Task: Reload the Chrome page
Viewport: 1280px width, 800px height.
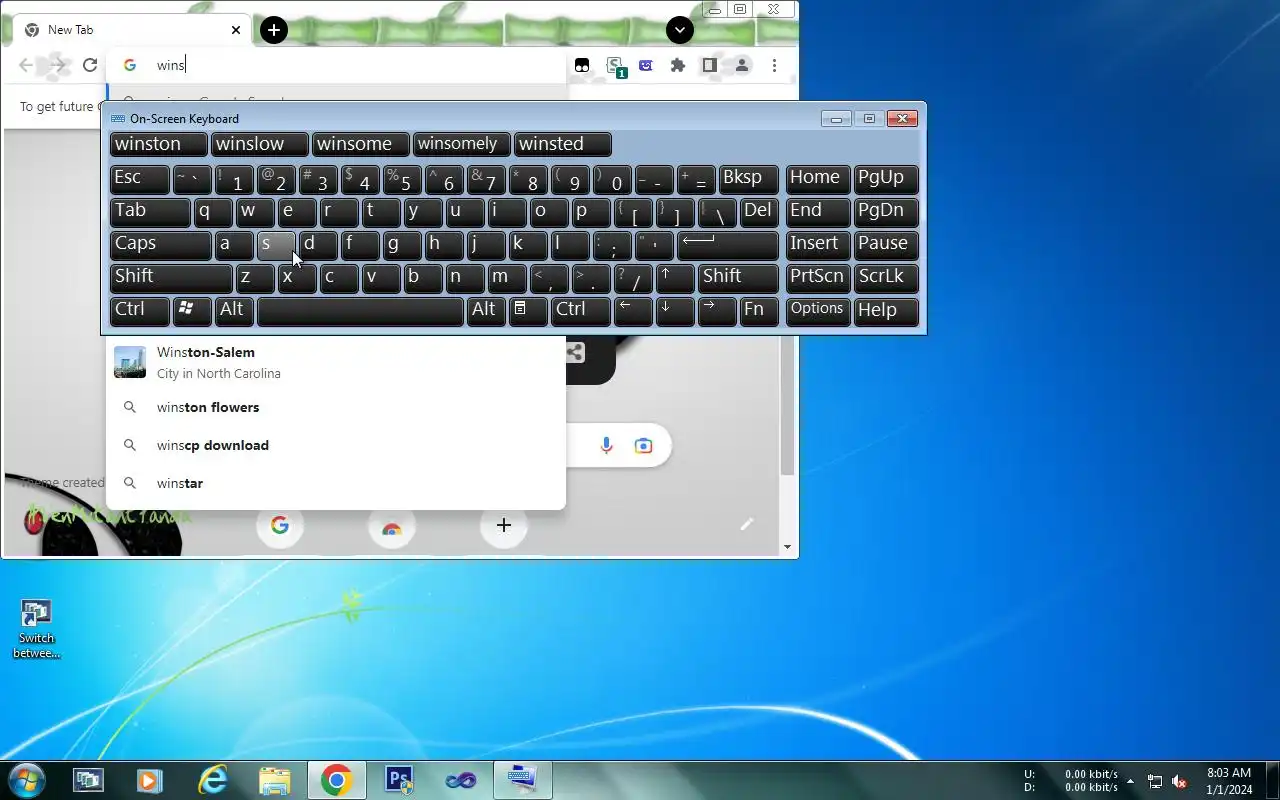Action: 90,65
